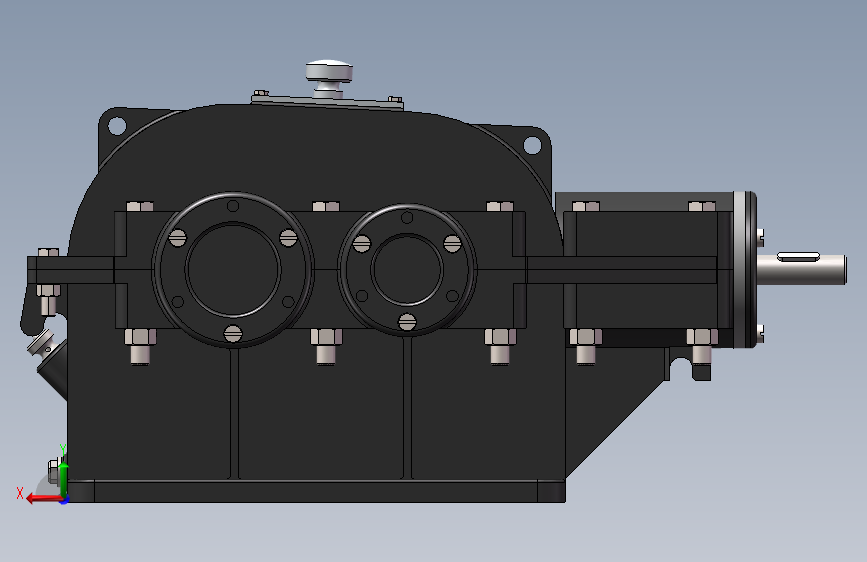Select the inspection cover plate under breather
This screenshot has width=867, height=562.
(327, 102)
